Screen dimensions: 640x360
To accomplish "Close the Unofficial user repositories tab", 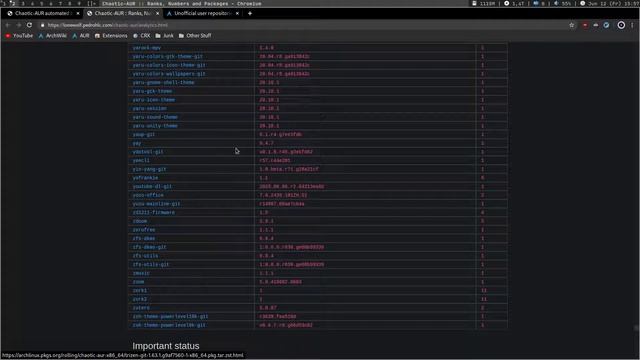I will coord(237,13).
